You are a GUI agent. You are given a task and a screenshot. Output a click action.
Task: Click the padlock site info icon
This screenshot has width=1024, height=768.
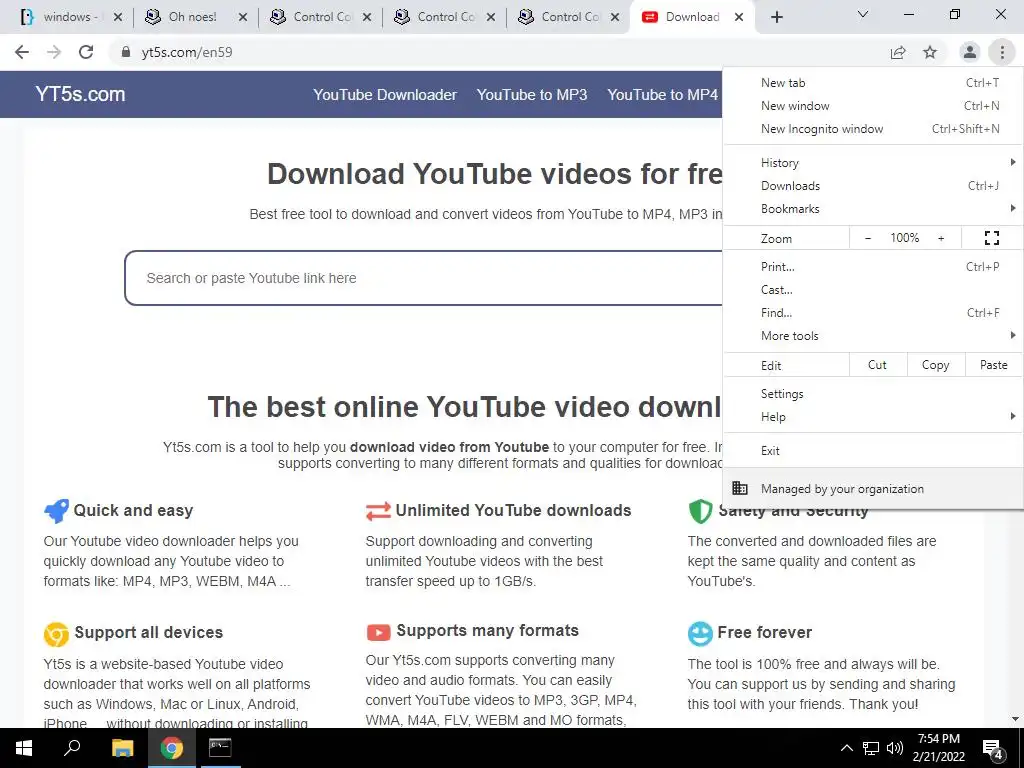pyautogui.click(x=125, y=52)
